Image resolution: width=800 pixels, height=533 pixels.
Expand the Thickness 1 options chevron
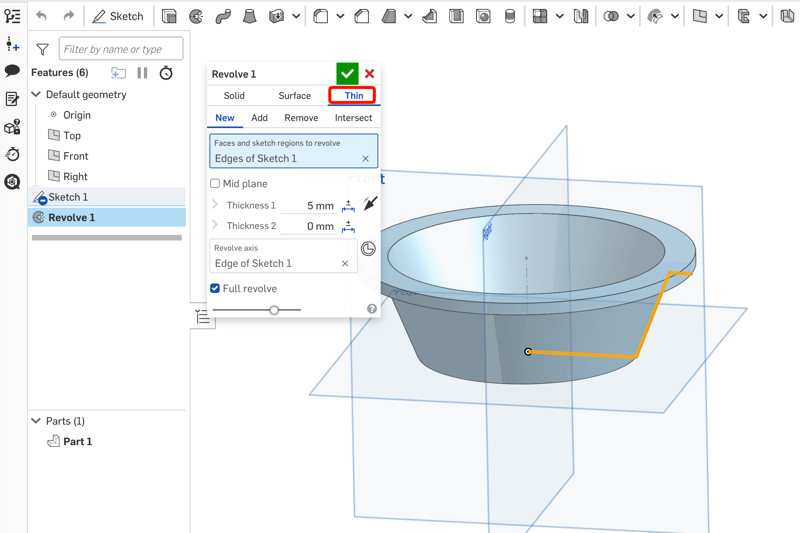(x=215, y=205)
